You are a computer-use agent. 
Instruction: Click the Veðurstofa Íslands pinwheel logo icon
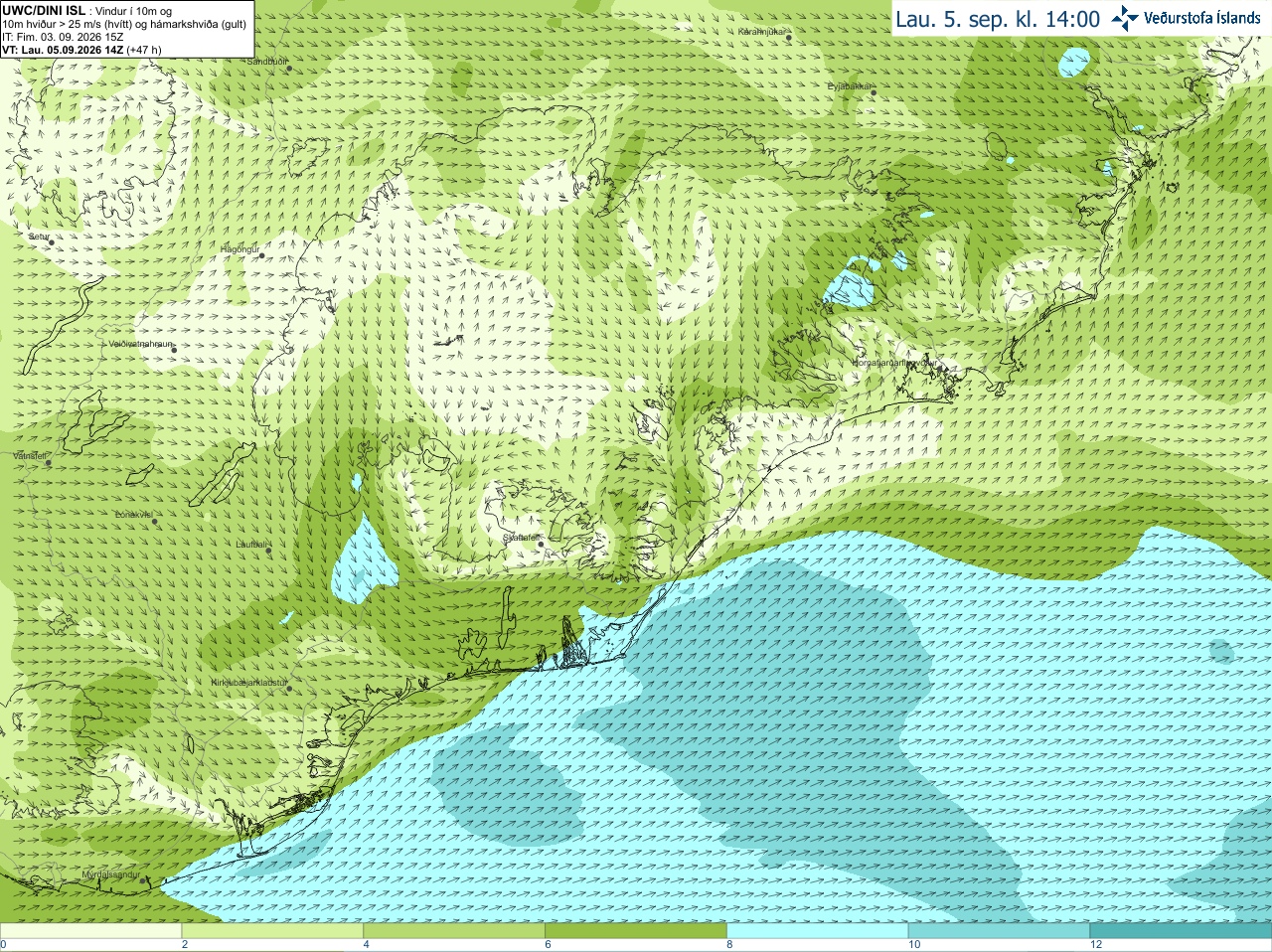coord(1124,18)
